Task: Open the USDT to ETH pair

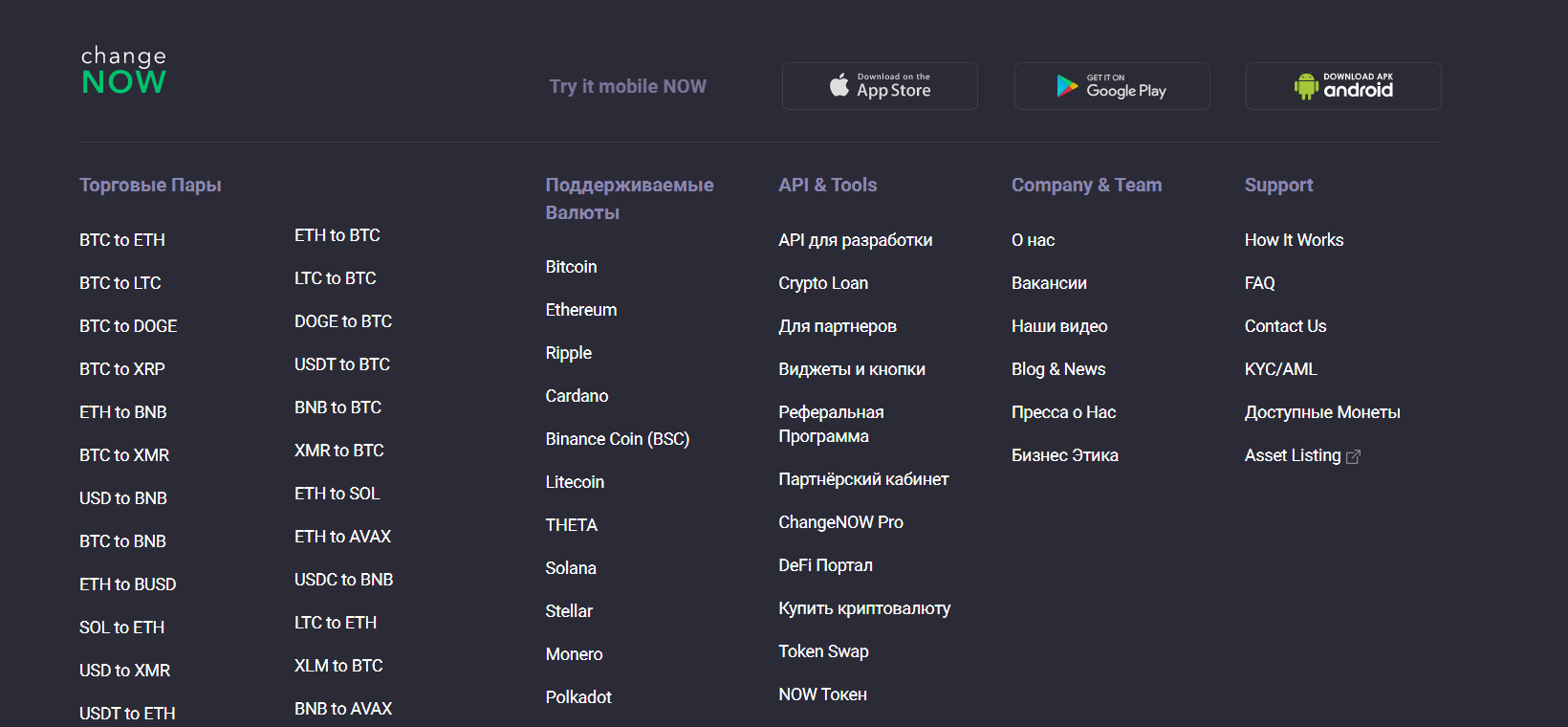Action: 127,714
